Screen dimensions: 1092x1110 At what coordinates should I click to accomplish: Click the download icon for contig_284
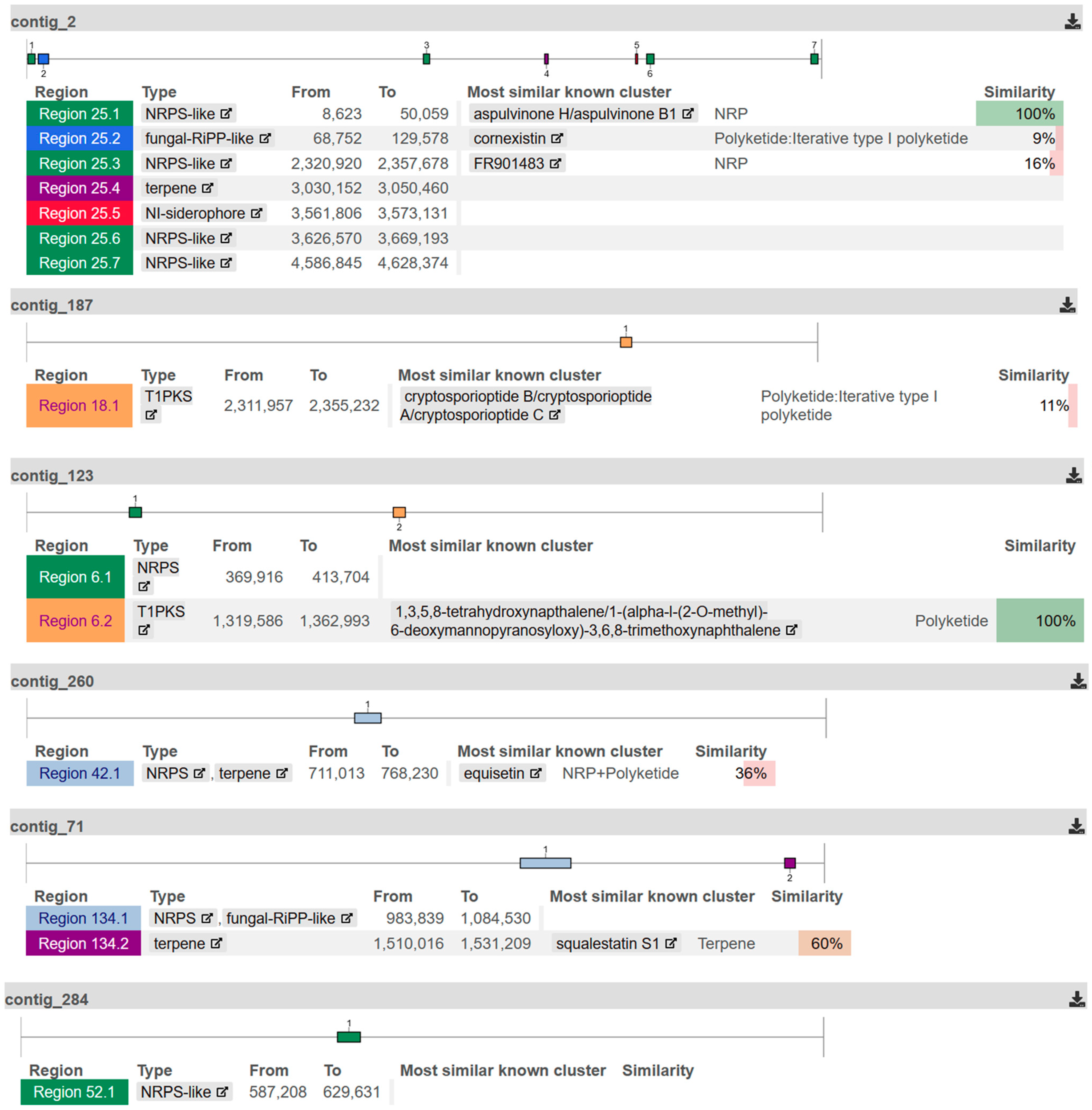1077,999
